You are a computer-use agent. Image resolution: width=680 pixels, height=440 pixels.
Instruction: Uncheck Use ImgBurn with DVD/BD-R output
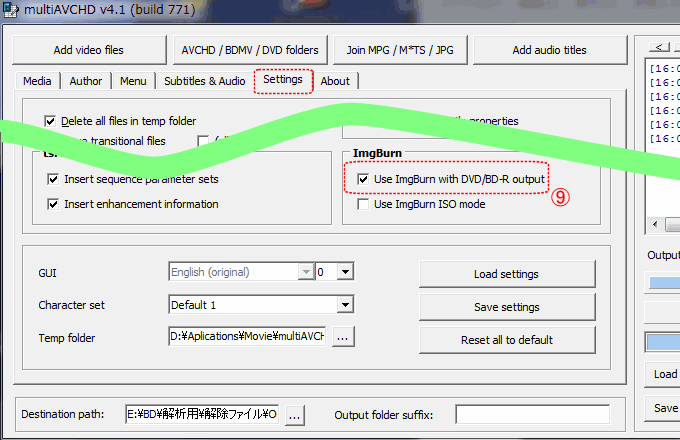[x=362, y=179]
